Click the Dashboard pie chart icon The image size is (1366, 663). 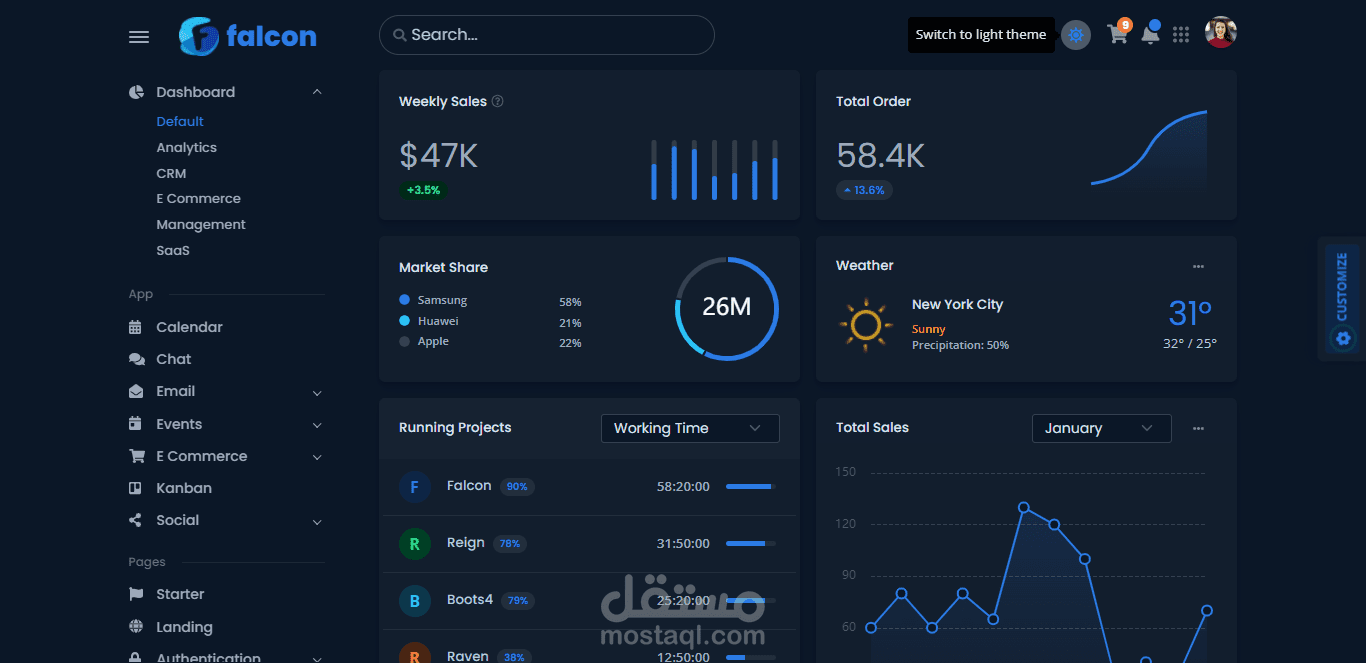(137, 92)
